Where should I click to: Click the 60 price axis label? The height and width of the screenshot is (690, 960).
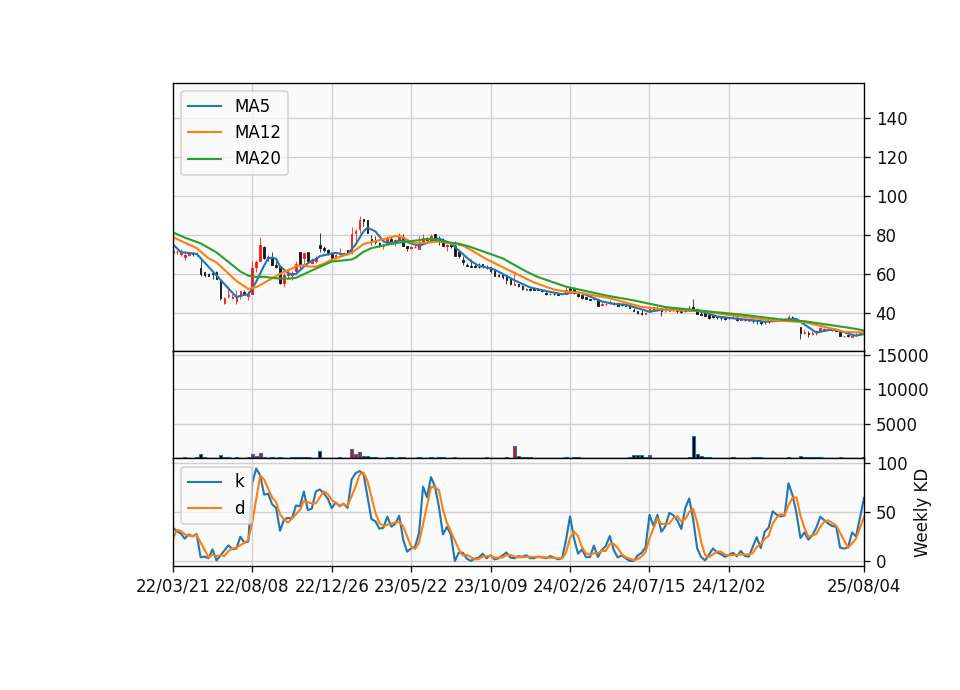point(887,275)
